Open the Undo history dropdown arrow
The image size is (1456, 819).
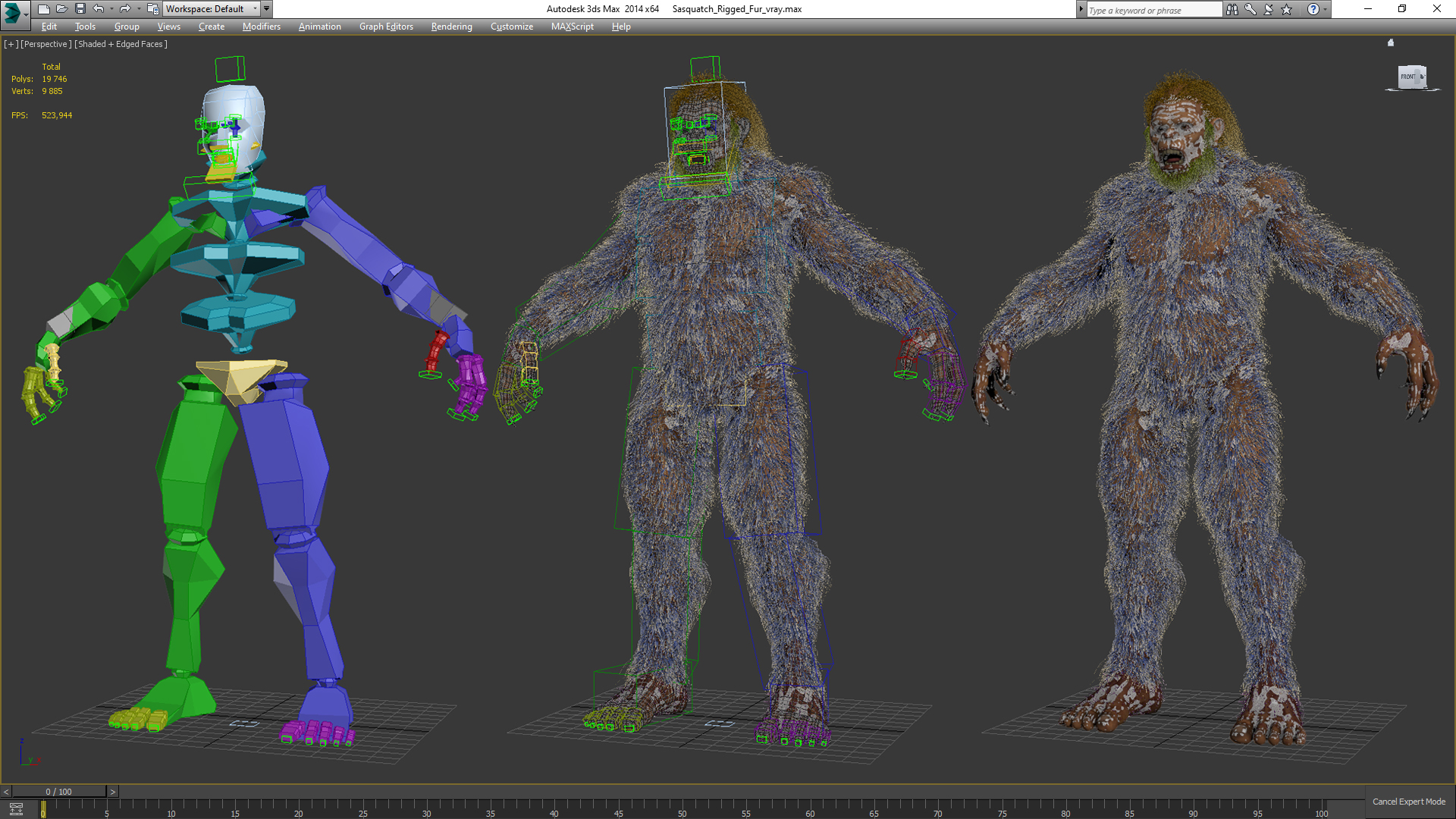point(111,9)
